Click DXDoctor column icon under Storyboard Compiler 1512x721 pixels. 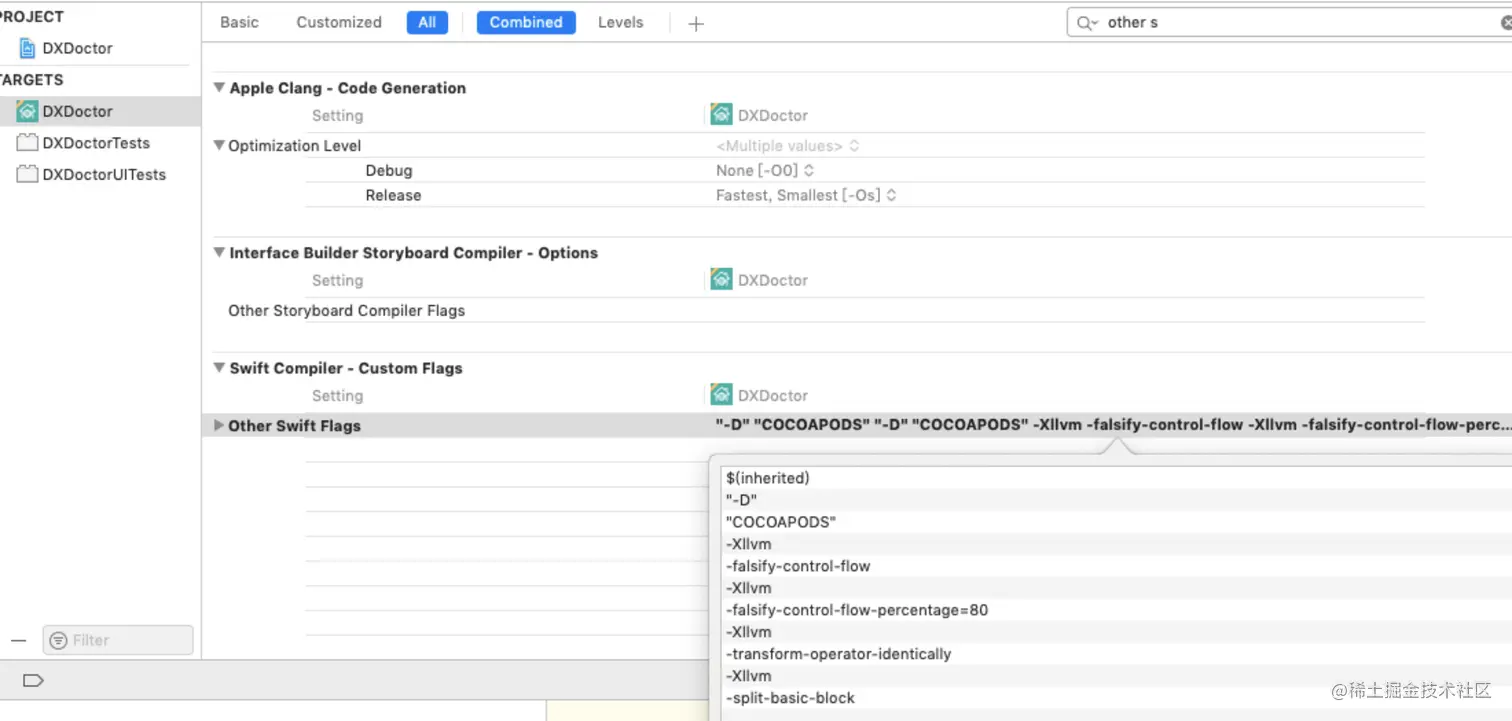(x=721, y=280)
